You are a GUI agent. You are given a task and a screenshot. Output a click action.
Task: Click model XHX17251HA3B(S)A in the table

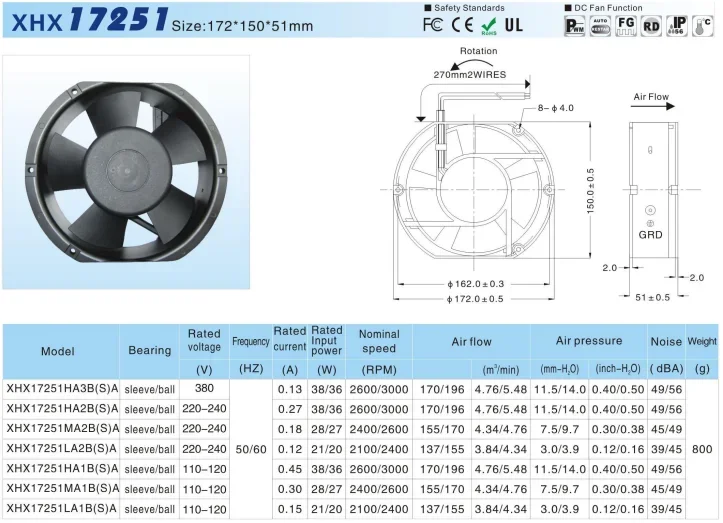point(62,389)
